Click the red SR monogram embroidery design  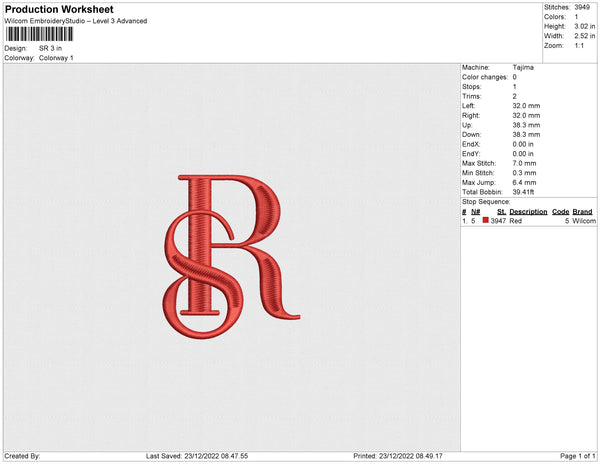(x=230, y=255)
